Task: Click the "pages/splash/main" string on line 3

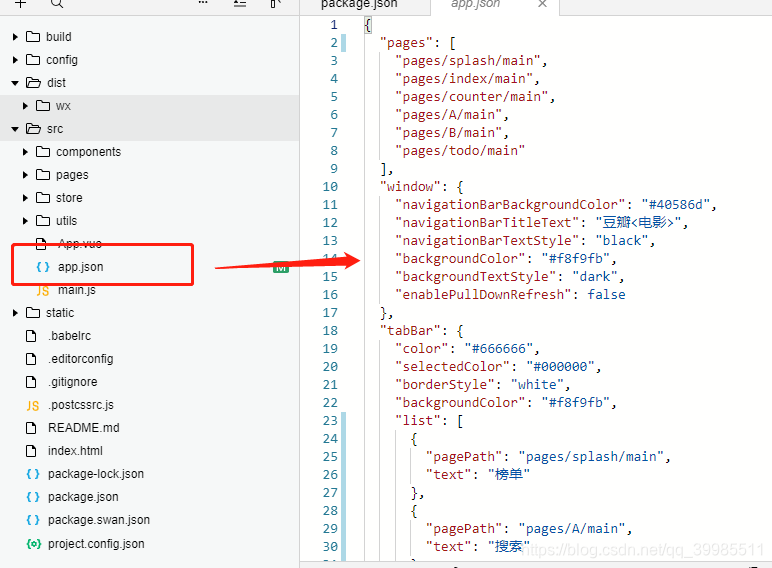Action: coord(468,61)
